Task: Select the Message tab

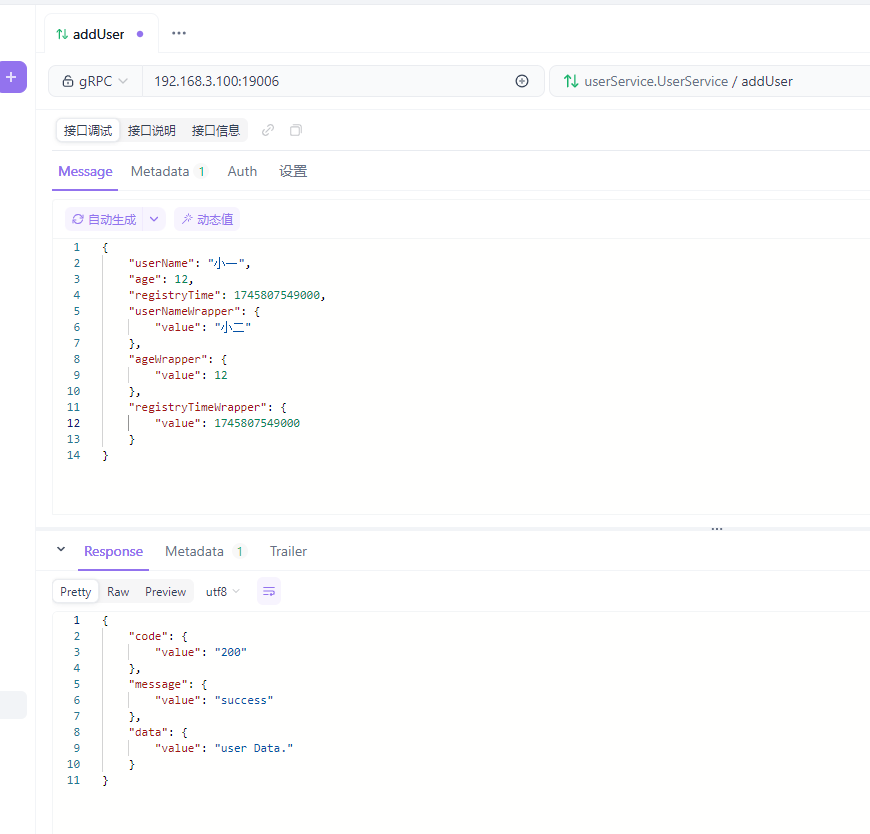Action: point(85,171)
